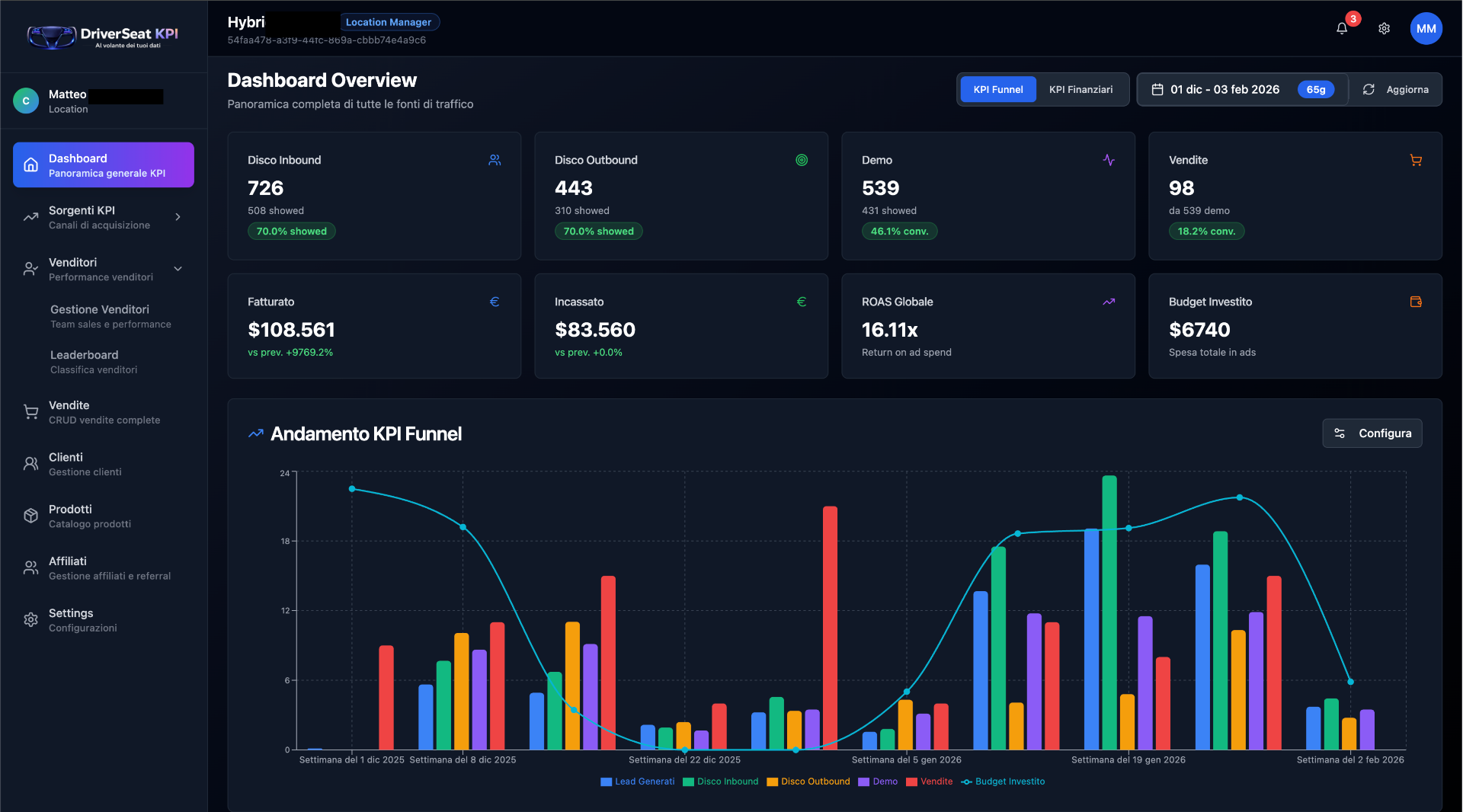This screenshot has width=1463, height=812.
Task: Open the DriverSeat KPI logo home
Action: pos(102,35)
